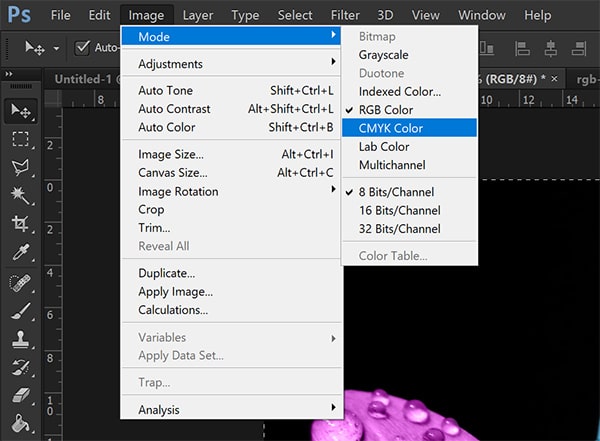Click the Photoshop Ps logo icon
Screen dimensions: 600x441
pos(19,15)
